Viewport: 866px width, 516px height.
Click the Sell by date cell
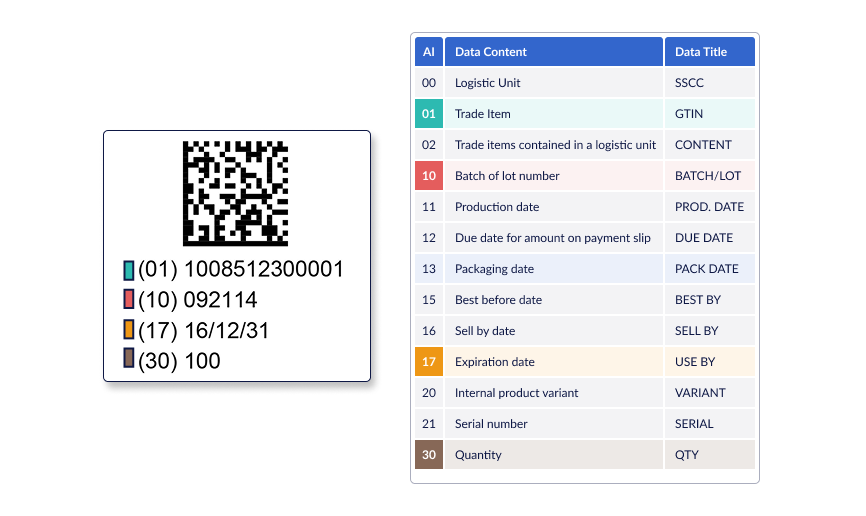click(554, 331)
